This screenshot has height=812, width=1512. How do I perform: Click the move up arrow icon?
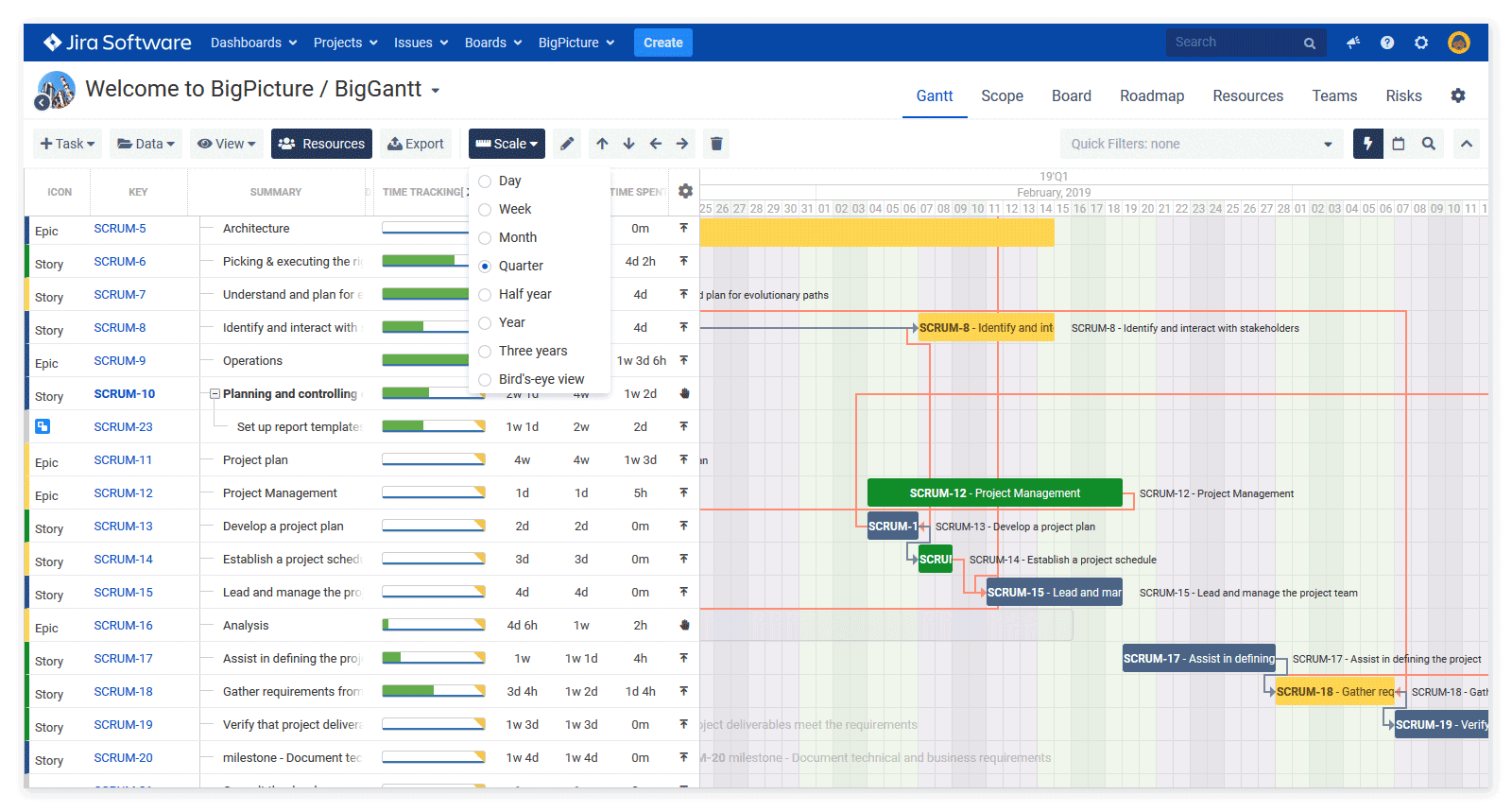pos(602,144)
